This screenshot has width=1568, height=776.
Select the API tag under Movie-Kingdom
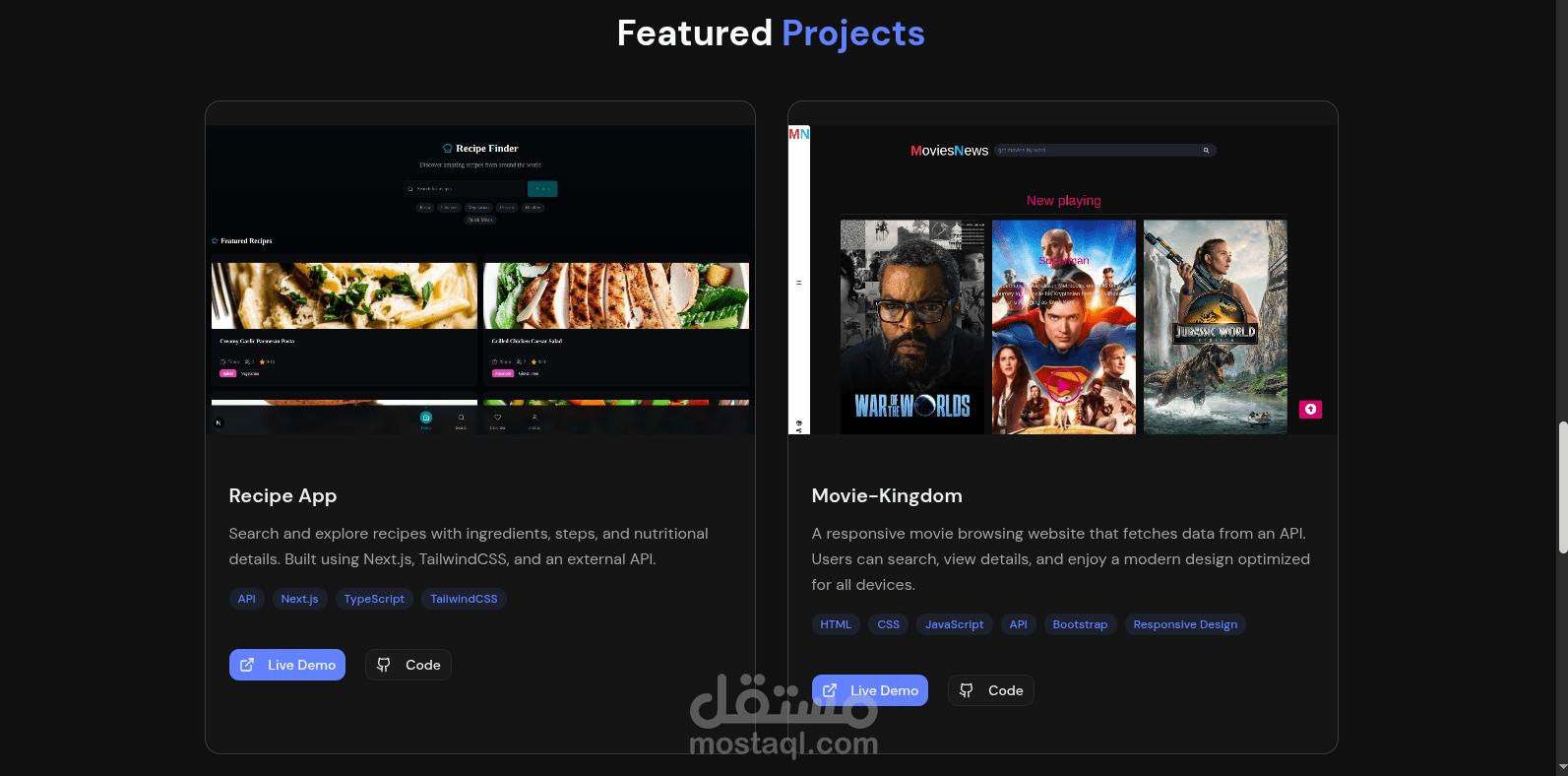pyautogui.click(x=1019, y=624)
